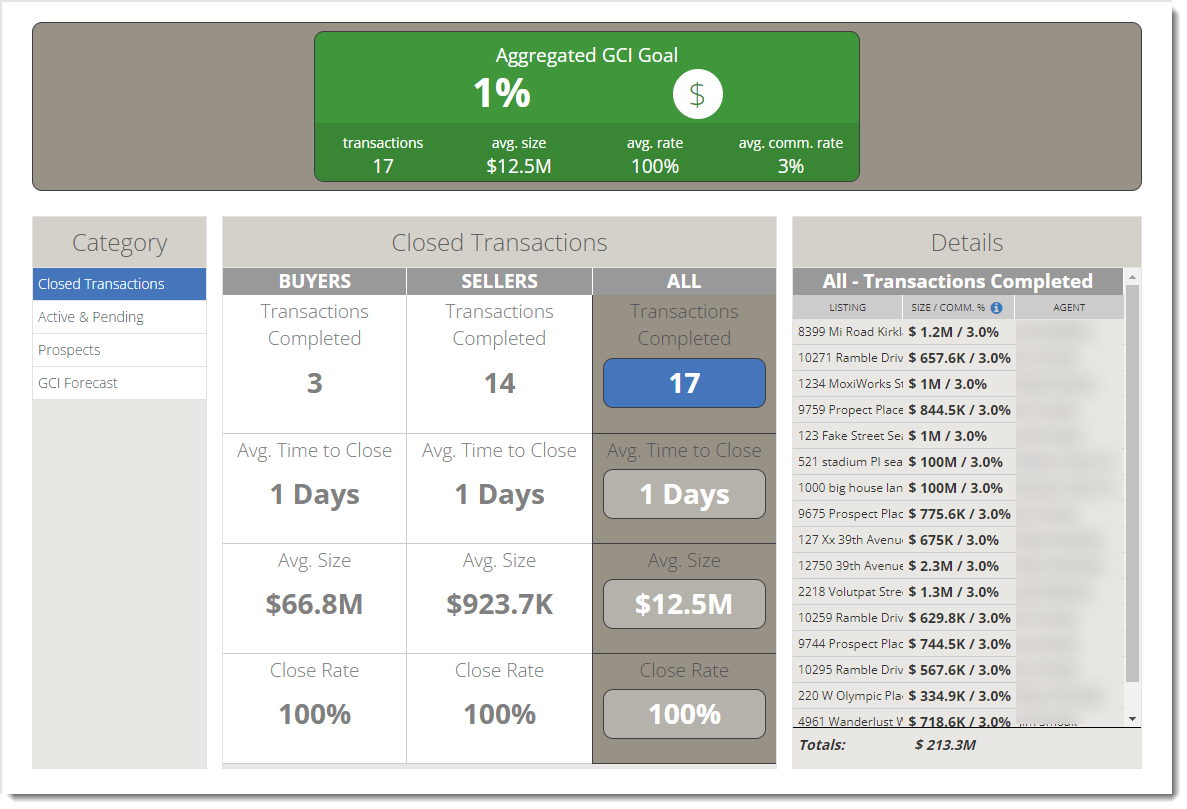The image size is (1187, 809).
Task: Select the 100% close rate button in ALL
Action: coord(684,714)
